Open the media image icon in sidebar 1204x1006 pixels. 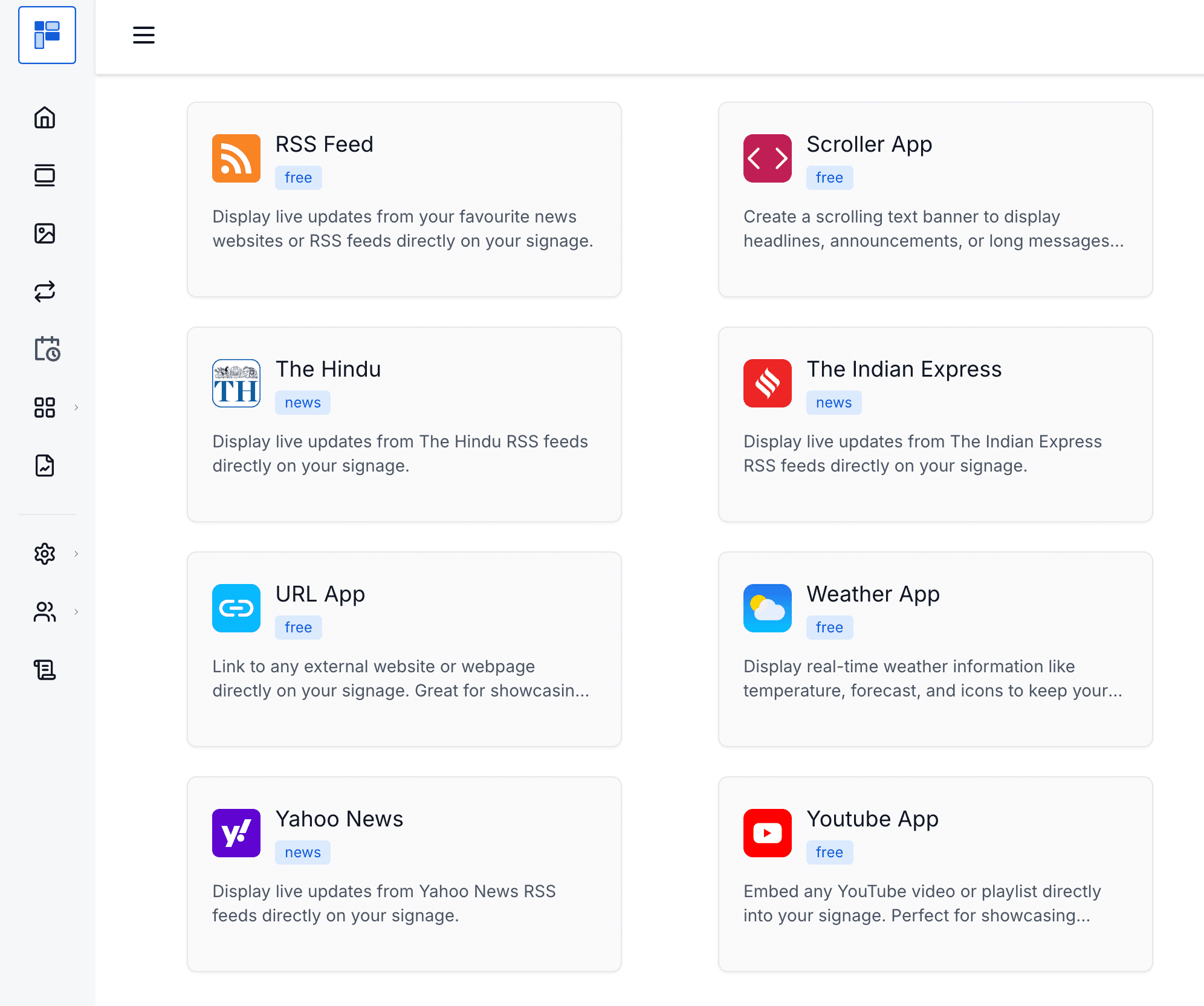[x=45, y=233]
